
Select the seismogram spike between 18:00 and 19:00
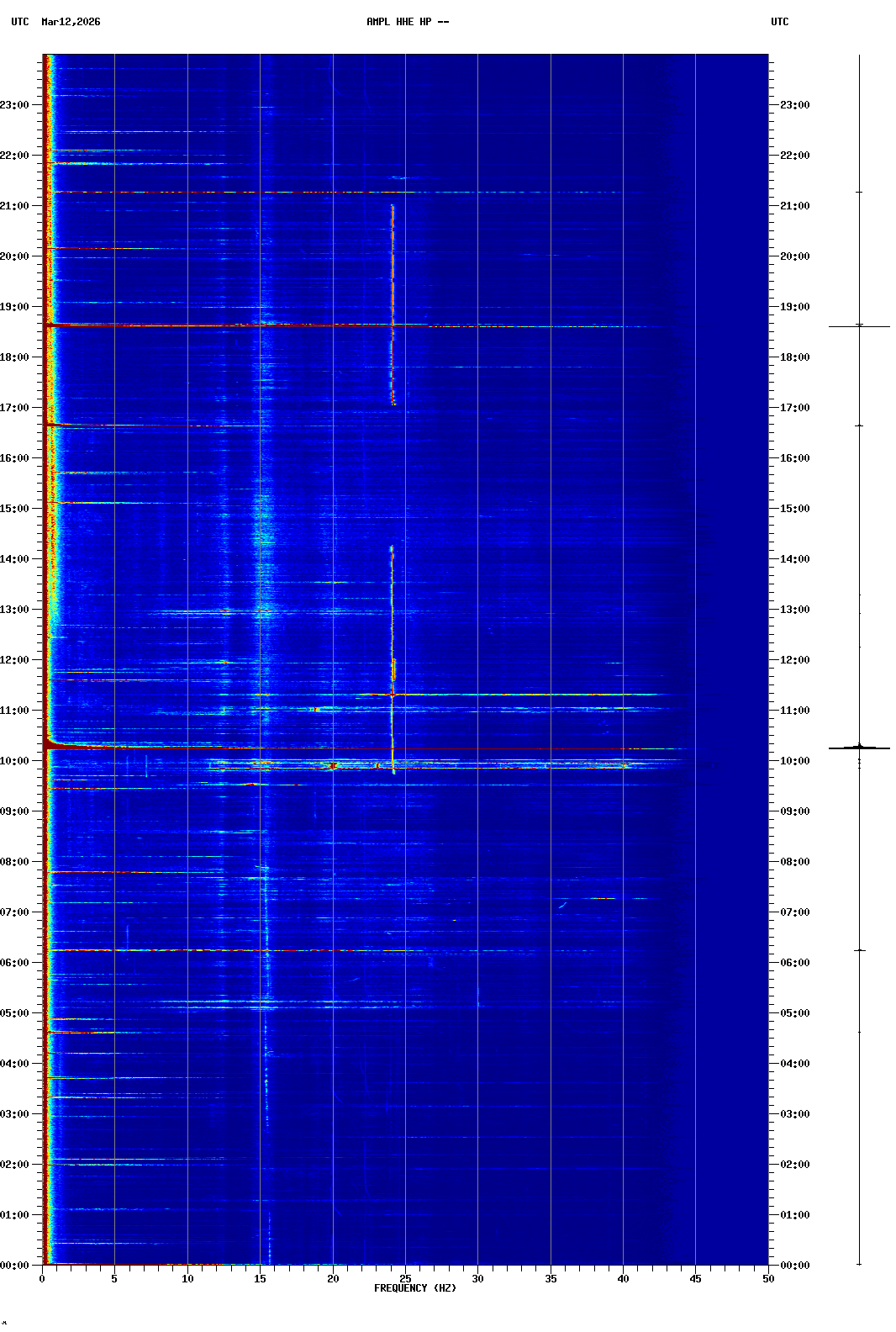tap(859, 326)
